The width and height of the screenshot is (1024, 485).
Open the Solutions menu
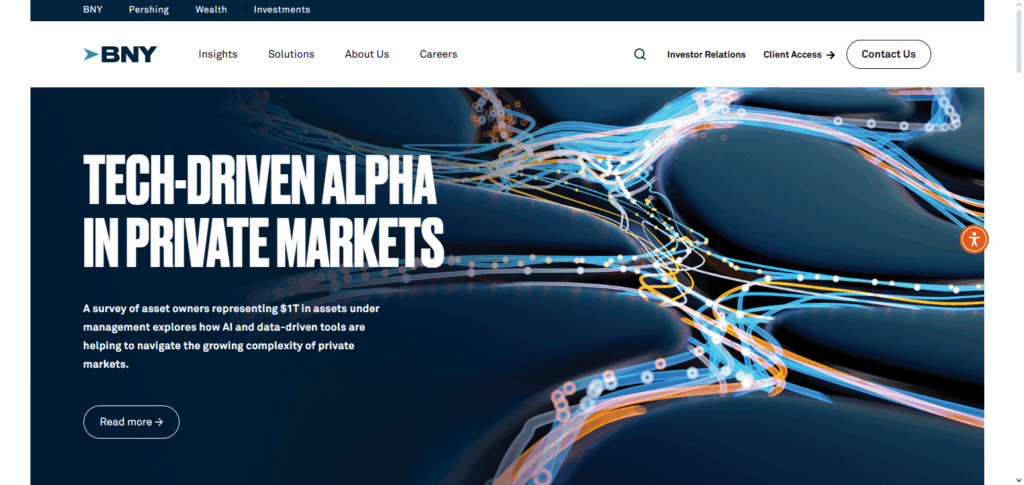291,54
